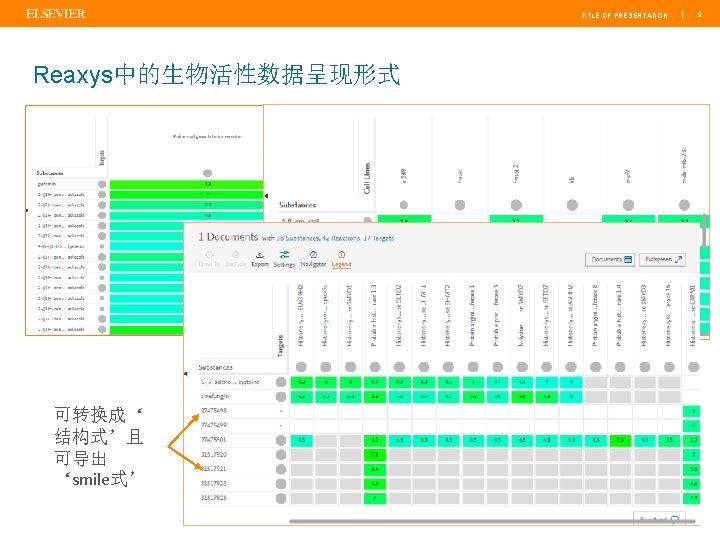Click Substances header in cell lines heatmap
The width and height of the screenshot is (720, 540).
point(298,205)
